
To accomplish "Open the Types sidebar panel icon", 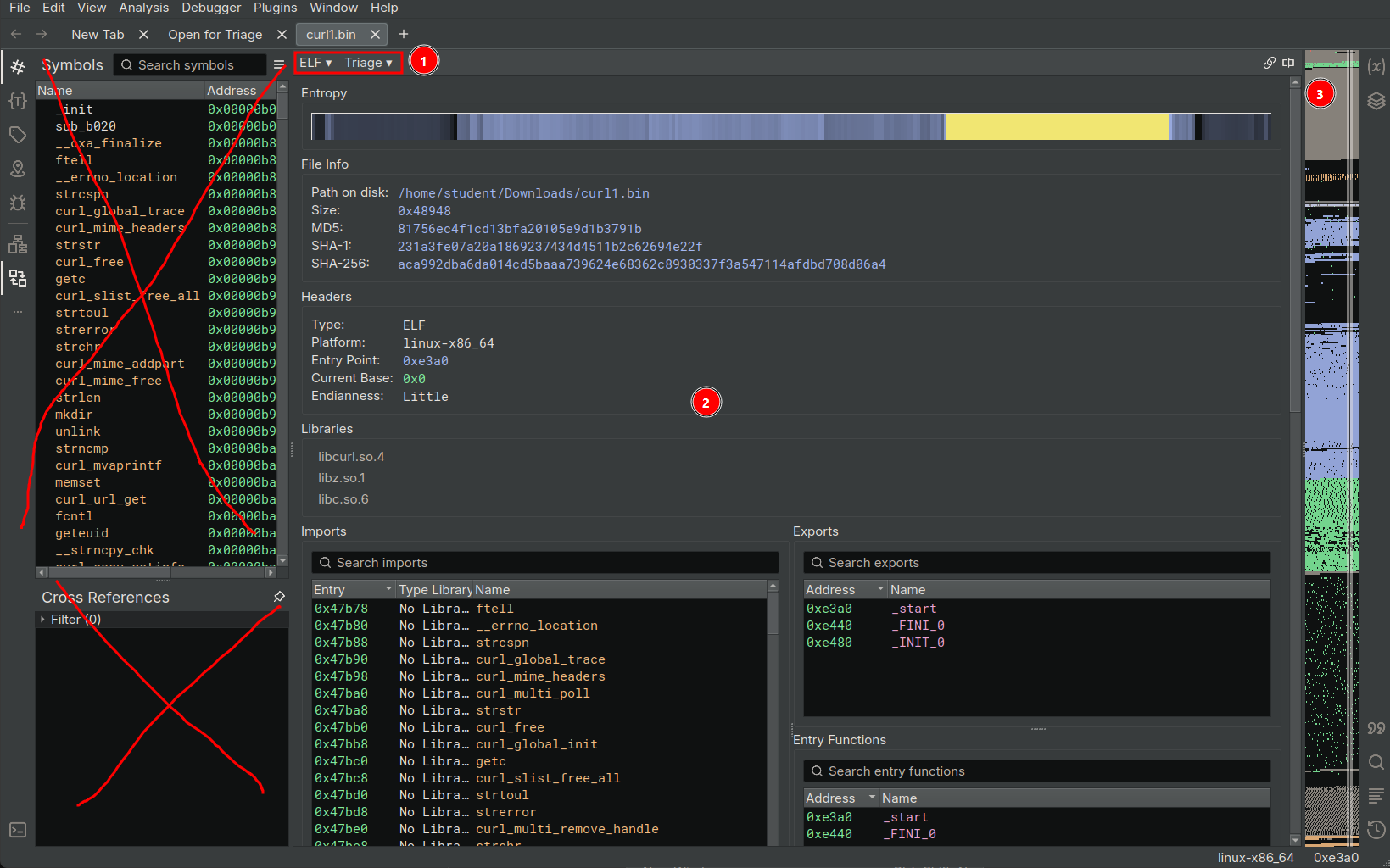I will [18, 101].
